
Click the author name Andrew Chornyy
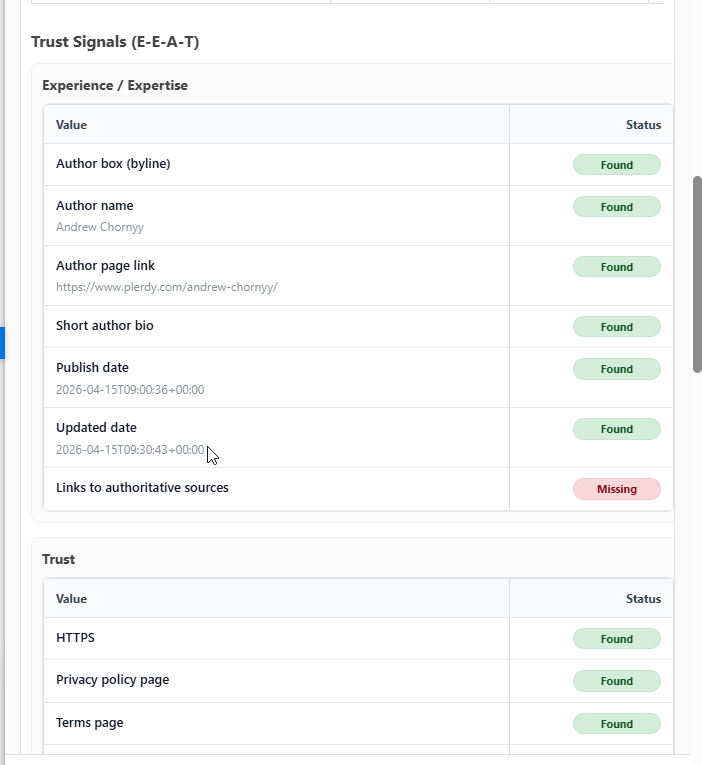[x=100, y=227]
